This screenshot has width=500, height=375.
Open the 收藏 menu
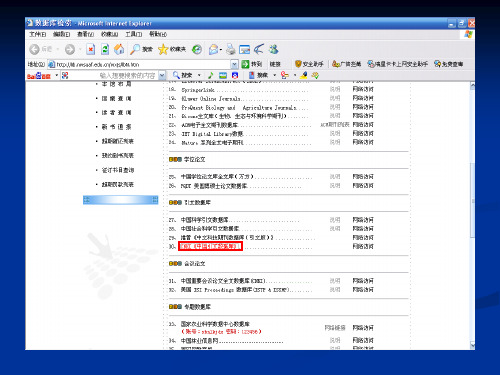[x=110, y=34]
